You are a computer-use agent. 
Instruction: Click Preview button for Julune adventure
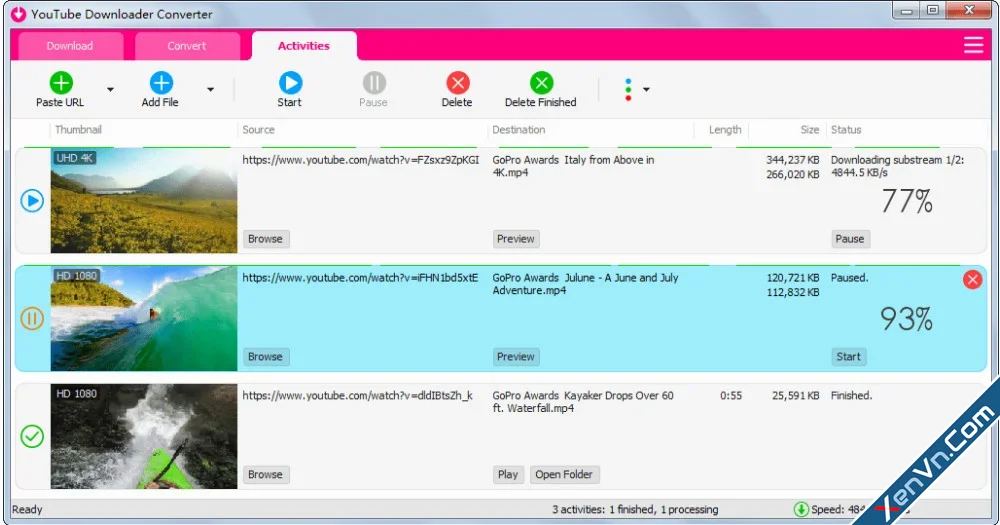coord(516,357)
